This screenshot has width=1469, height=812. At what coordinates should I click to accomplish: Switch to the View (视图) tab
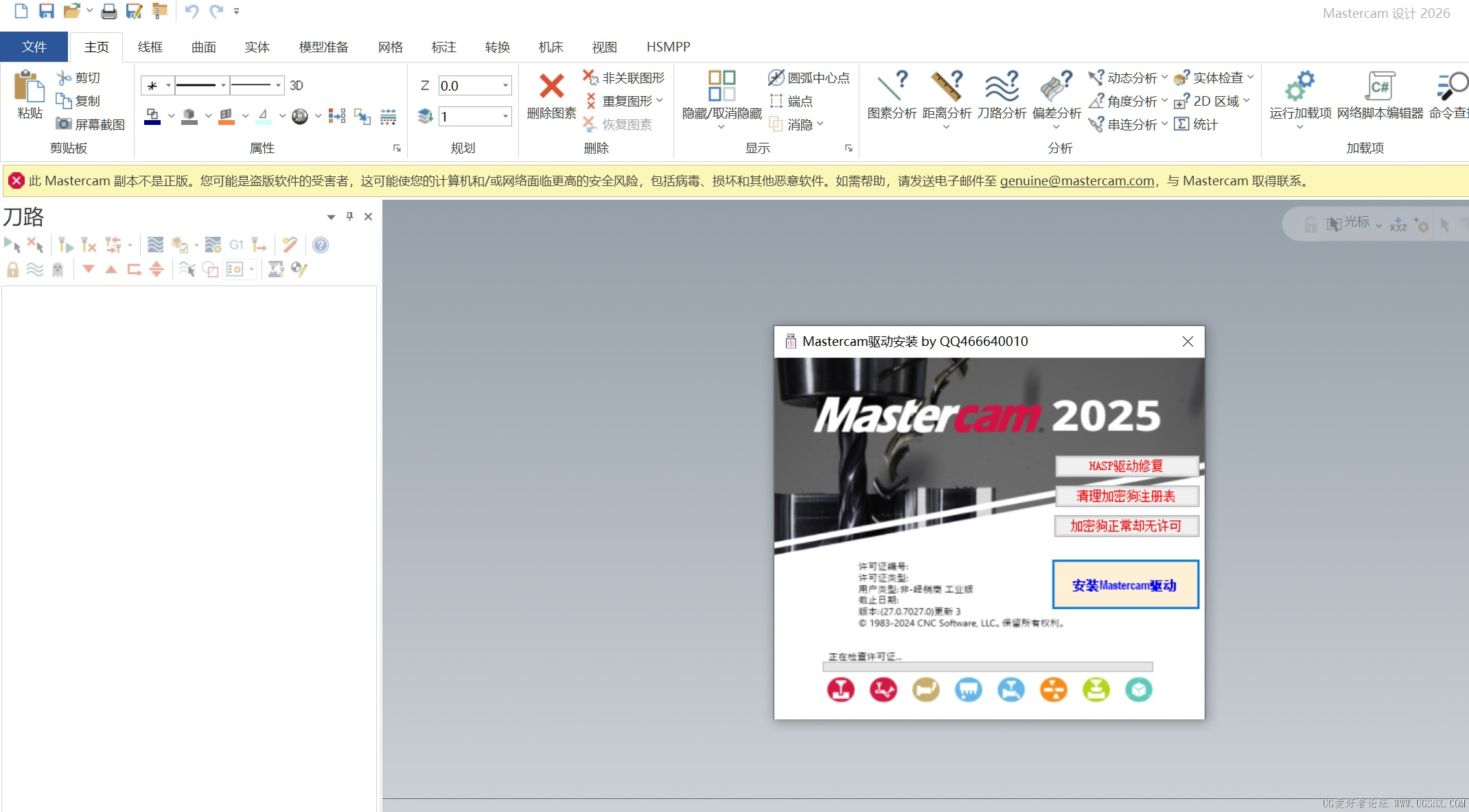click(x=604, y=47)
